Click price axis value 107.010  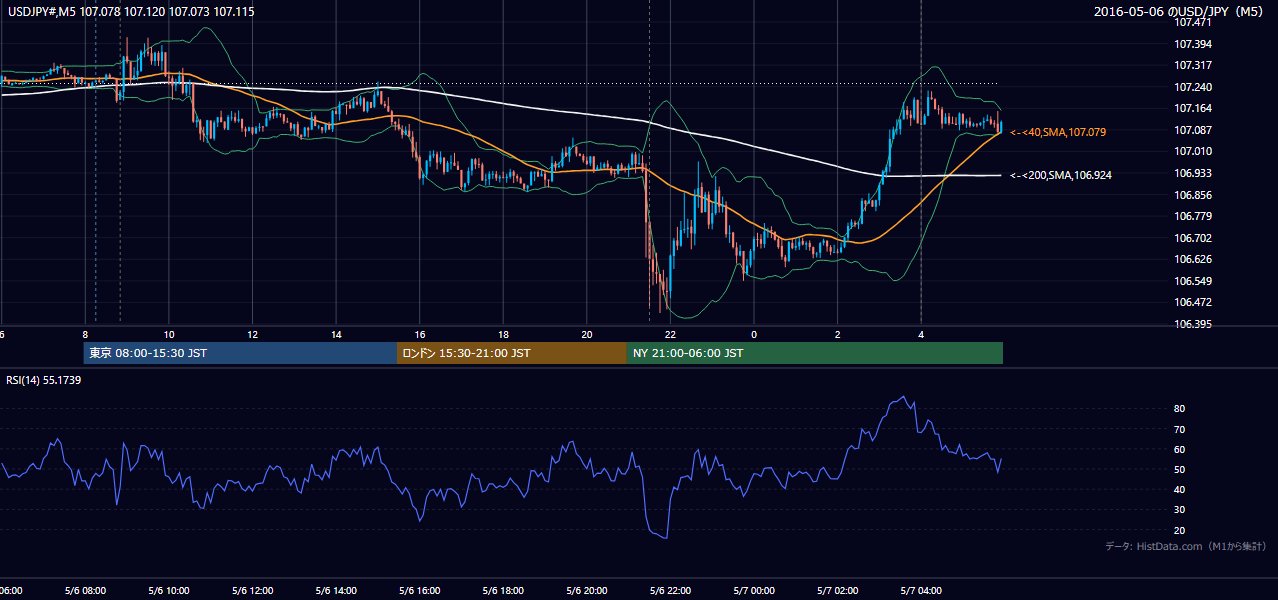tap(1193, 151)
